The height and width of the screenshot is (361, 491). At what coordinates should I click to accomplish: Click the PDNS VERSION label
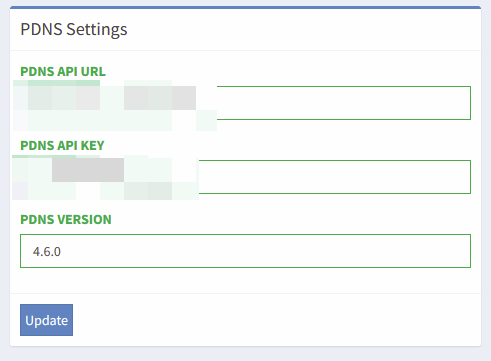[x=66, y=219]
